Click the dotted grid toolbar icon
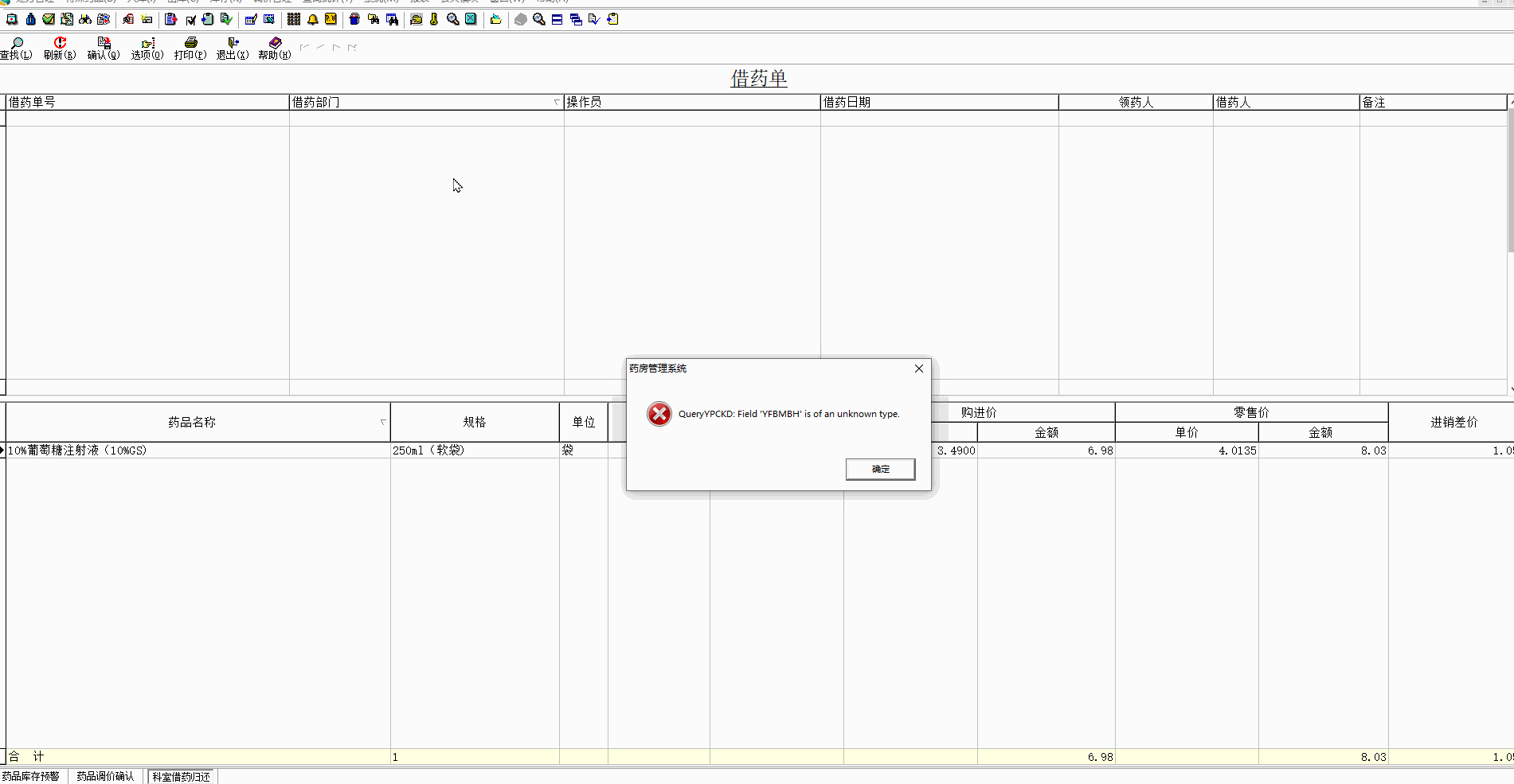 point(294,19)
